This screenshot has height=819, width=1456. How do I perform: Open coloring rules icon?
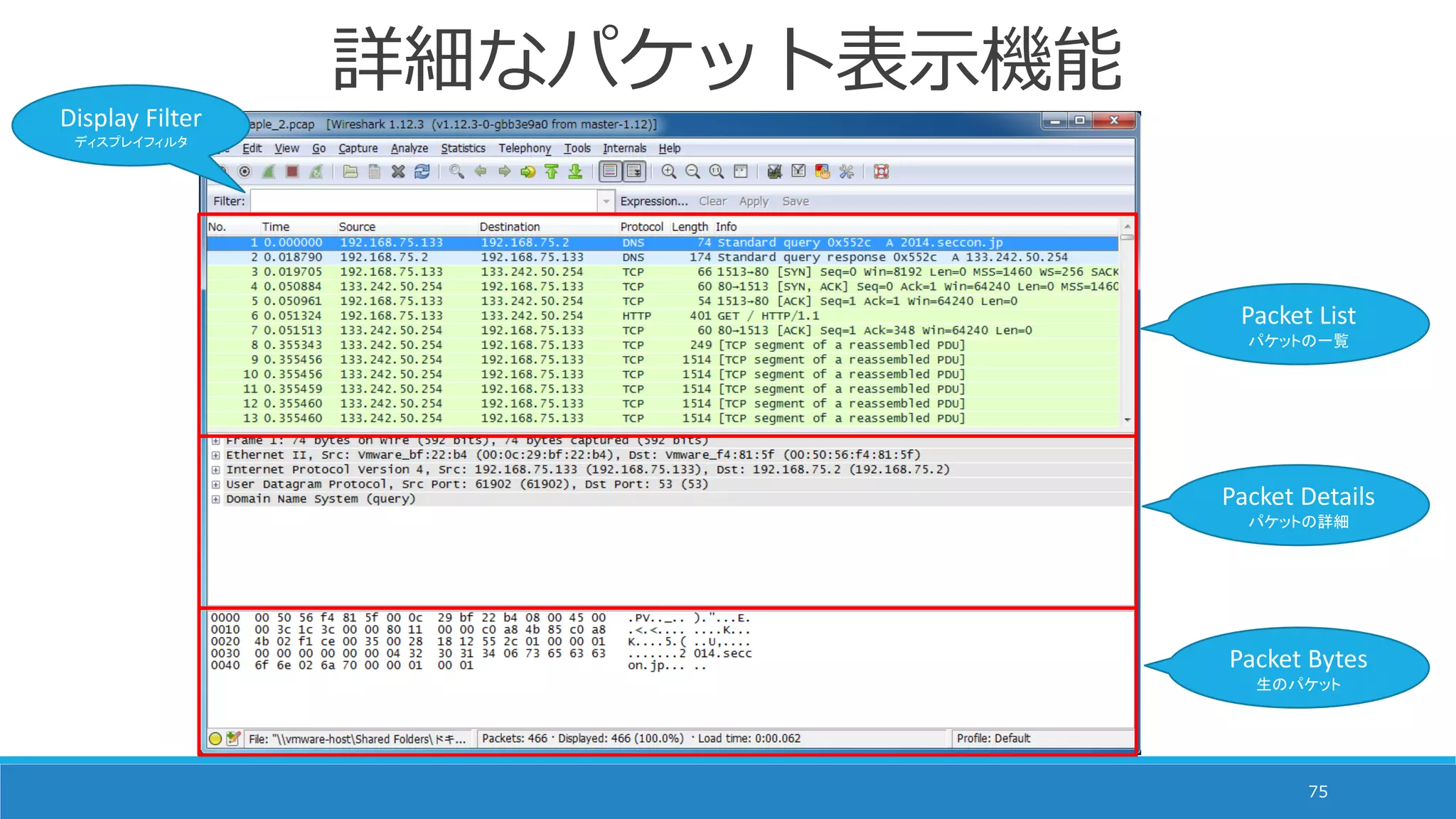point(823,171)
